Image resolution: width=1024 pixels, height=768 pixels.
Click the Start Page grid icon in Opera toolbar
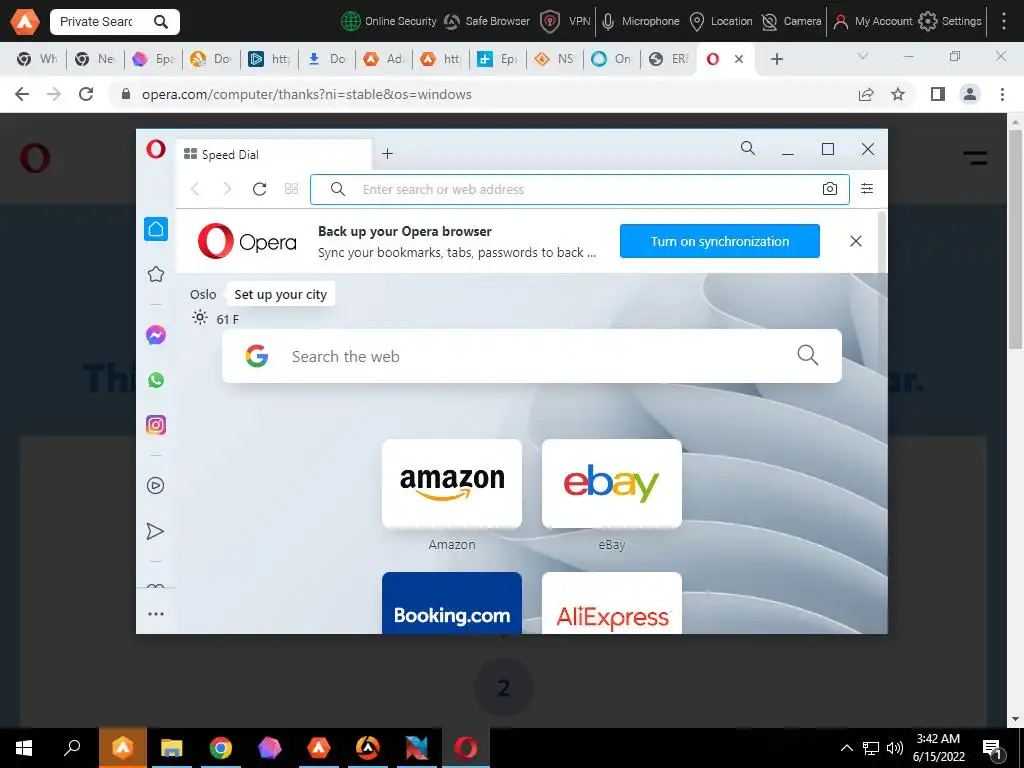point(291,189)
